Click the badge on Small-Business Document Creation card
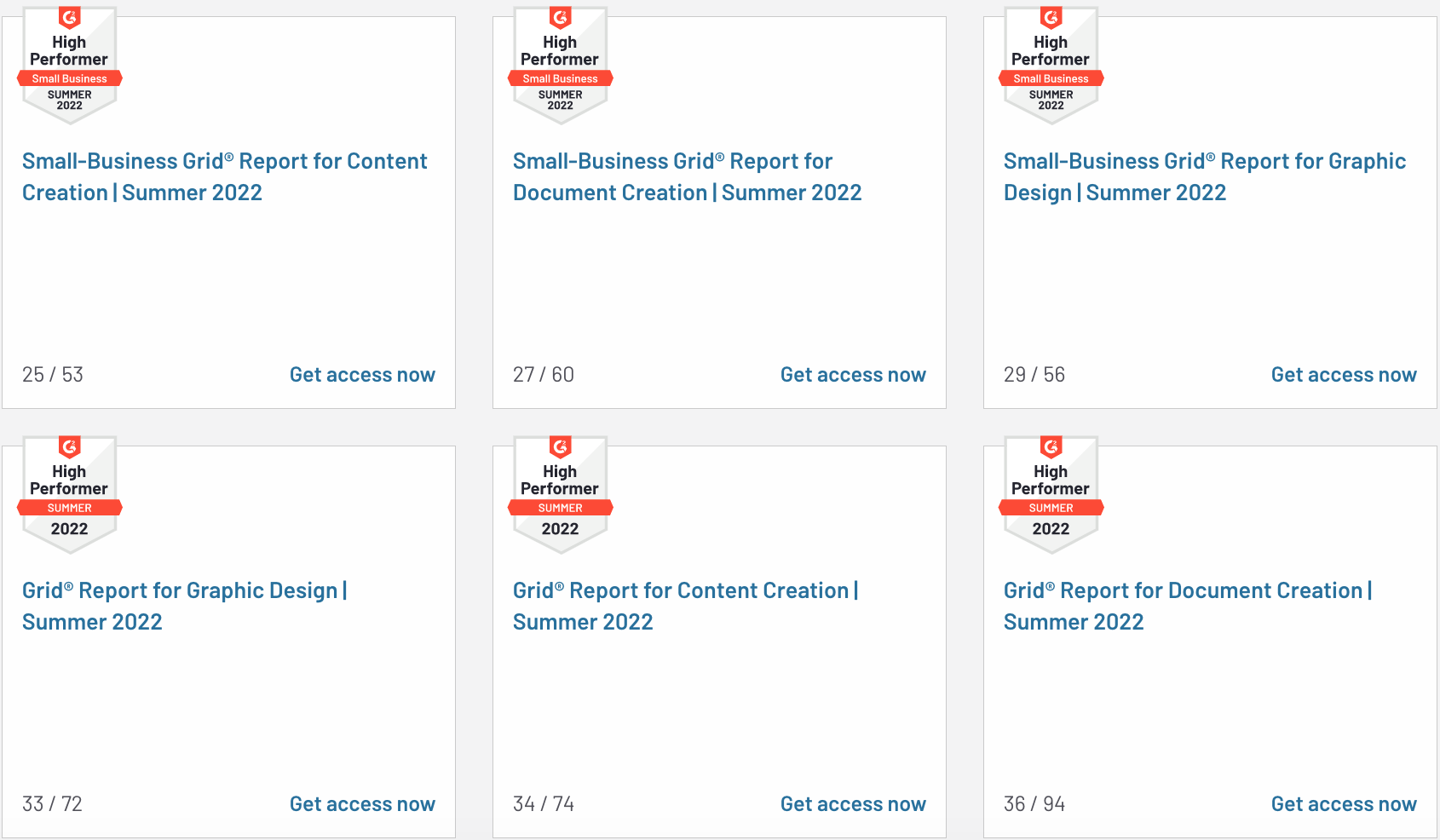Viewport: 1440px width, 840px height. pos(561,66)
